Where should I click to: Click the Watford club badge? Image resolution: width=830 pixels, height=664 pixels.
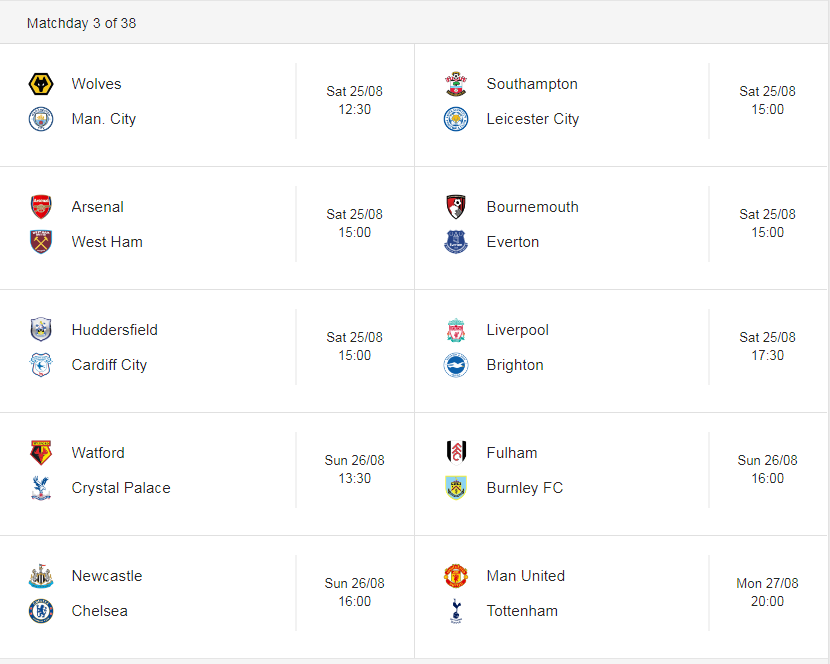[x=41, y=453]
